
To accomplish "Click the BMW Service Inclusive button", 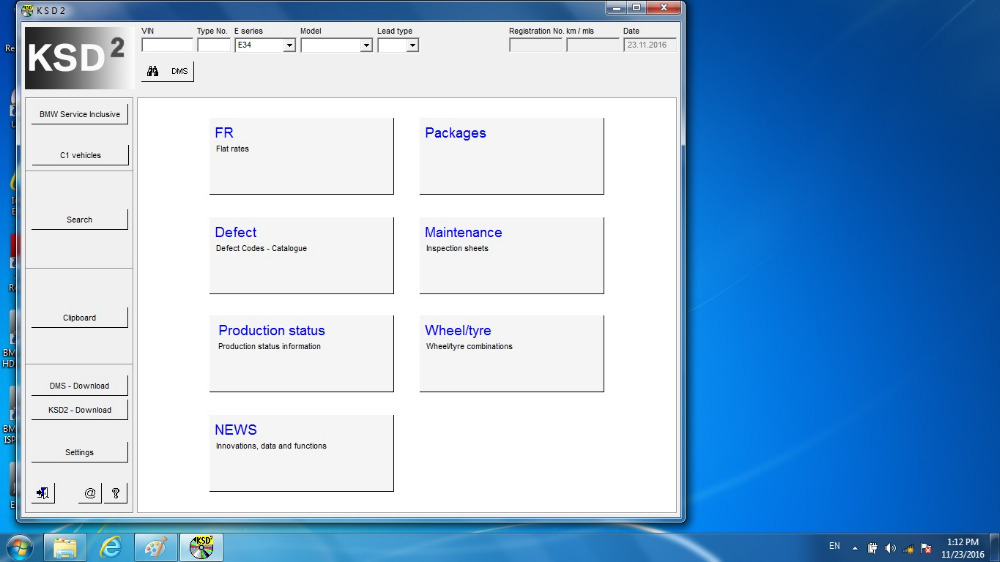I will click(x=79, y=114).
